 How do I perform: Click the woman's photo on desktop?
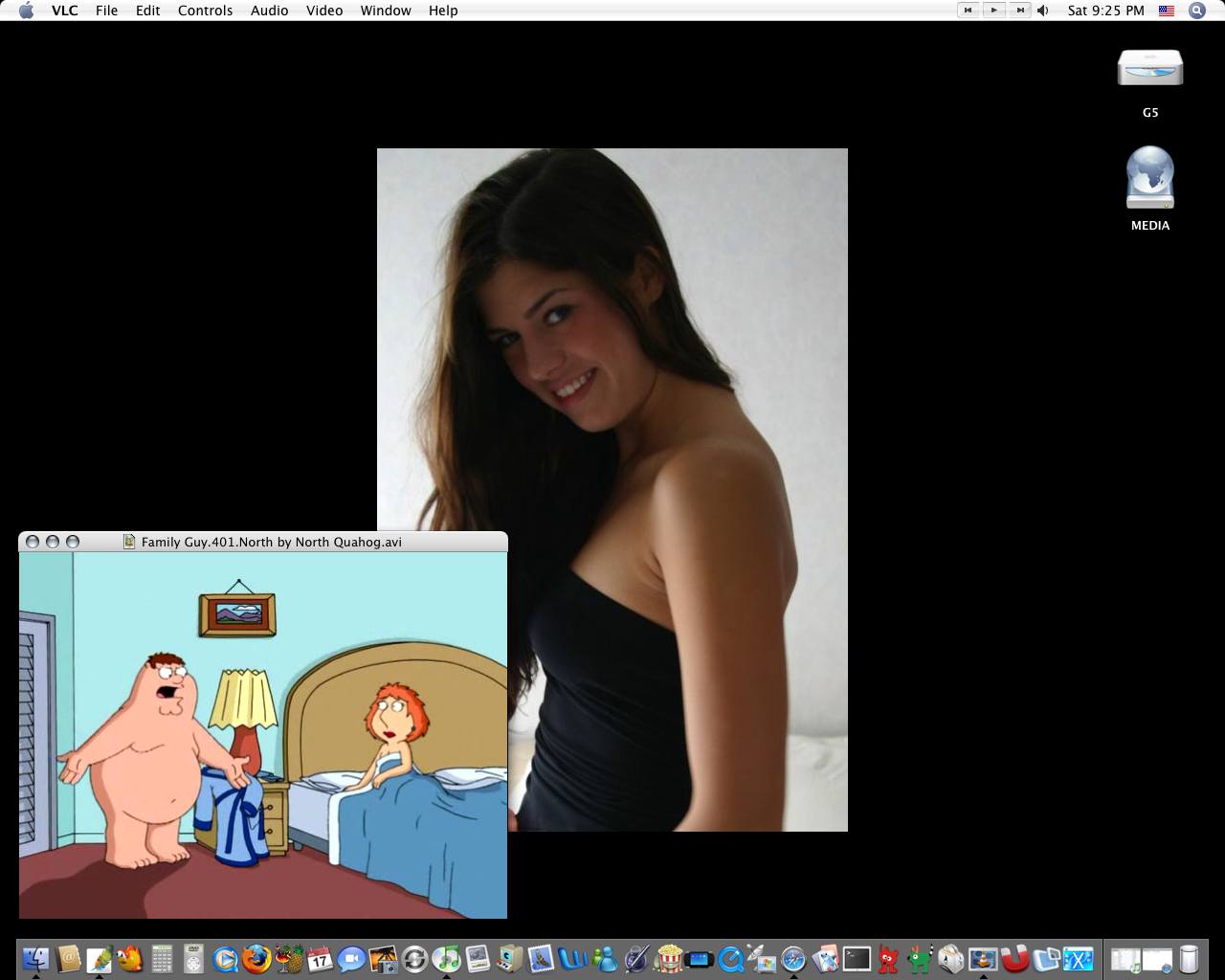click(x=612, y=490)
